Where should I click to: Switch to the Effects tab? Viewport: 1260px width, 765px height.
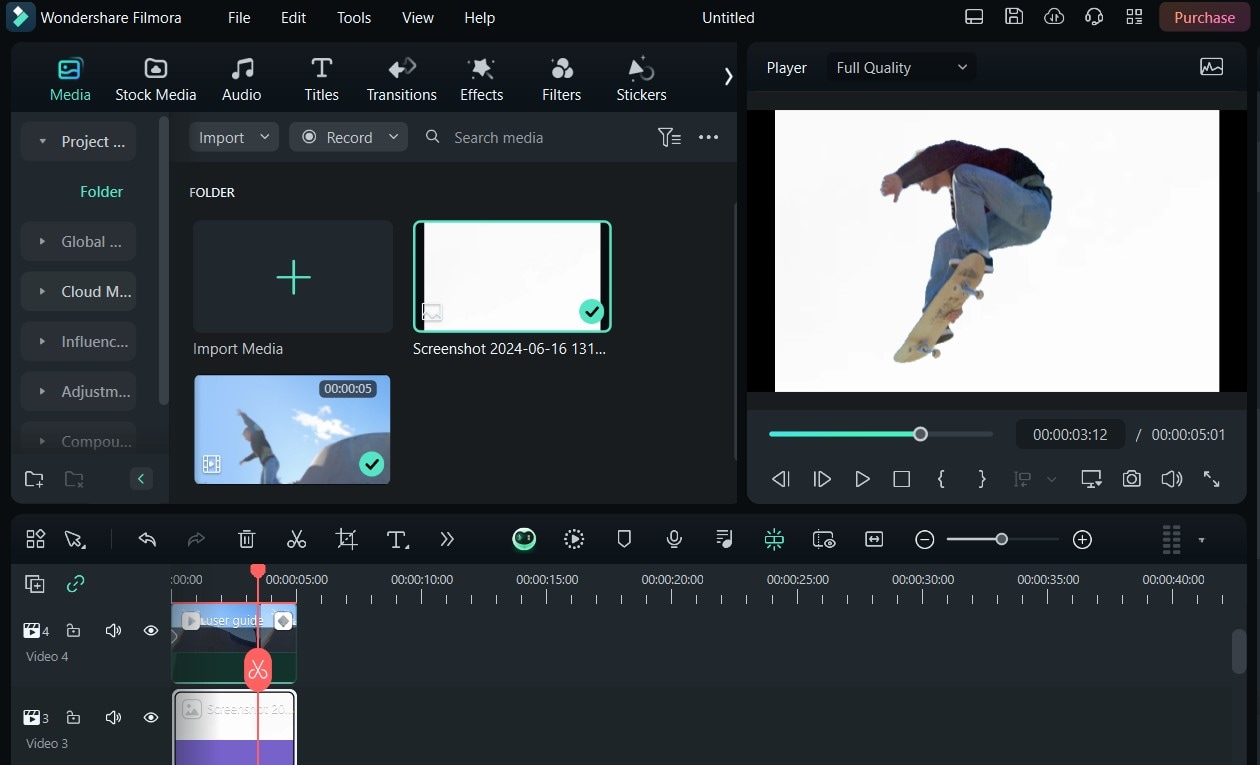[x=481, y=80]
